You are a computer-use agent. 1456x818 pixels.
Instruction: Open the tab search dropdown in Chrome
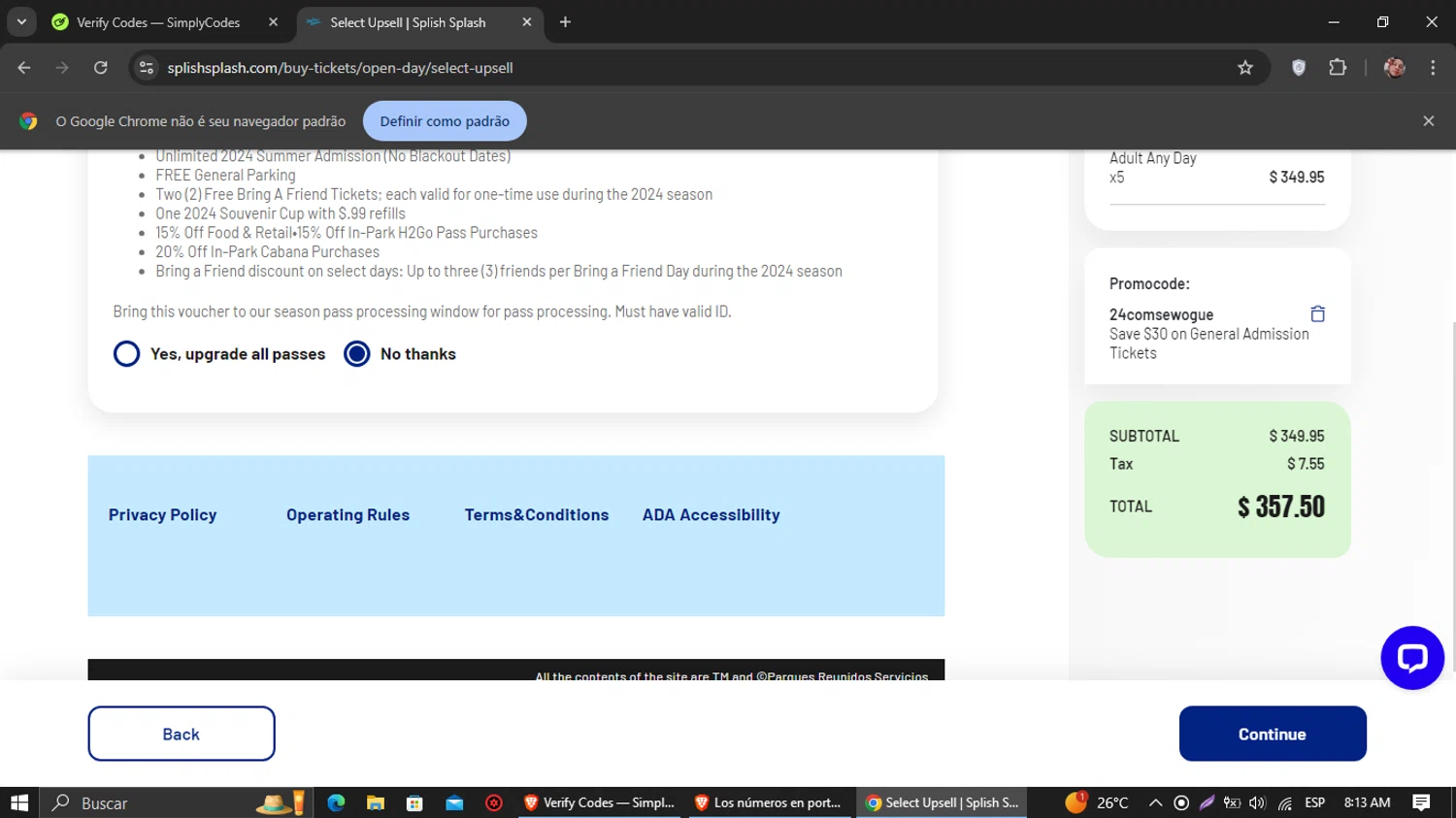point(21,22)
